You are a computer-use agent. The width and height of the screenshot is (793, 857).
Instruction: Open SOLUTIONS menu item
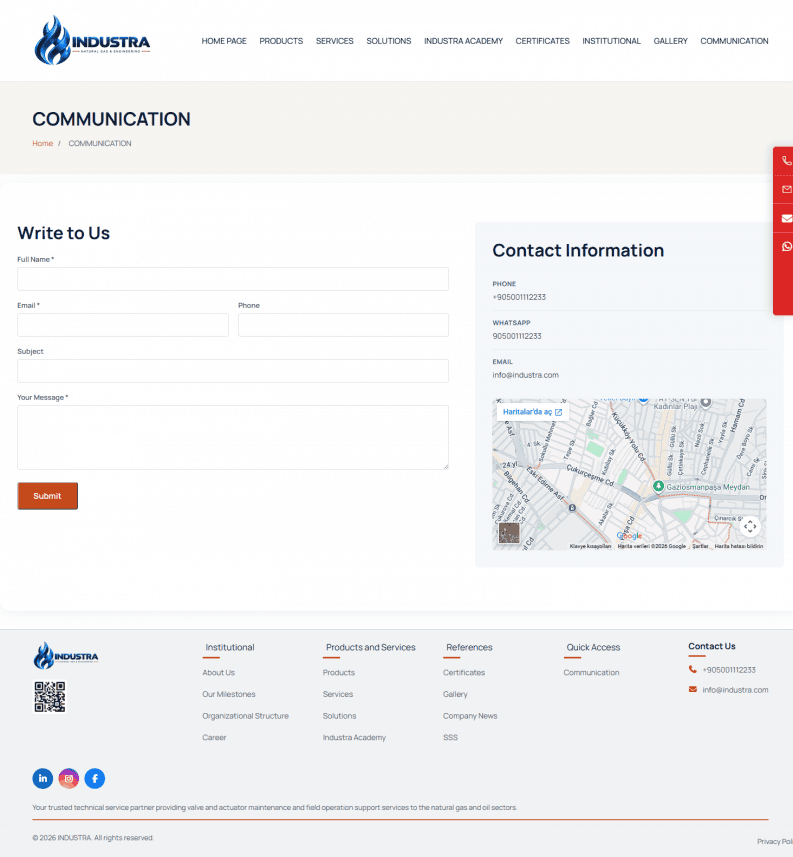point(389,41)
